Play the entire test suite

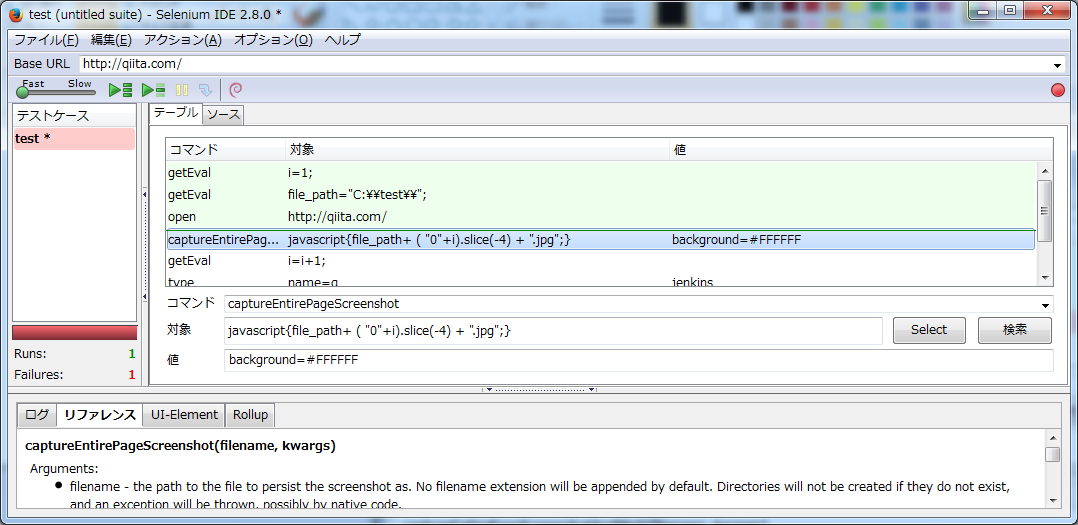click(x=120, y=90)
